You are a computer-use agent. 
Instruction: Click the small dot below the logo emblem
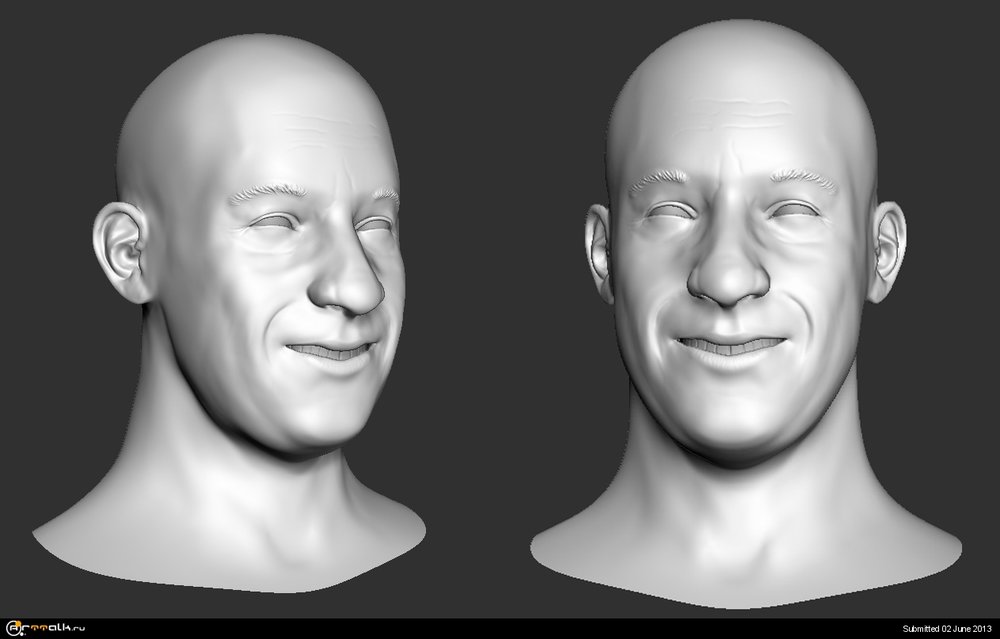[20, 634]
